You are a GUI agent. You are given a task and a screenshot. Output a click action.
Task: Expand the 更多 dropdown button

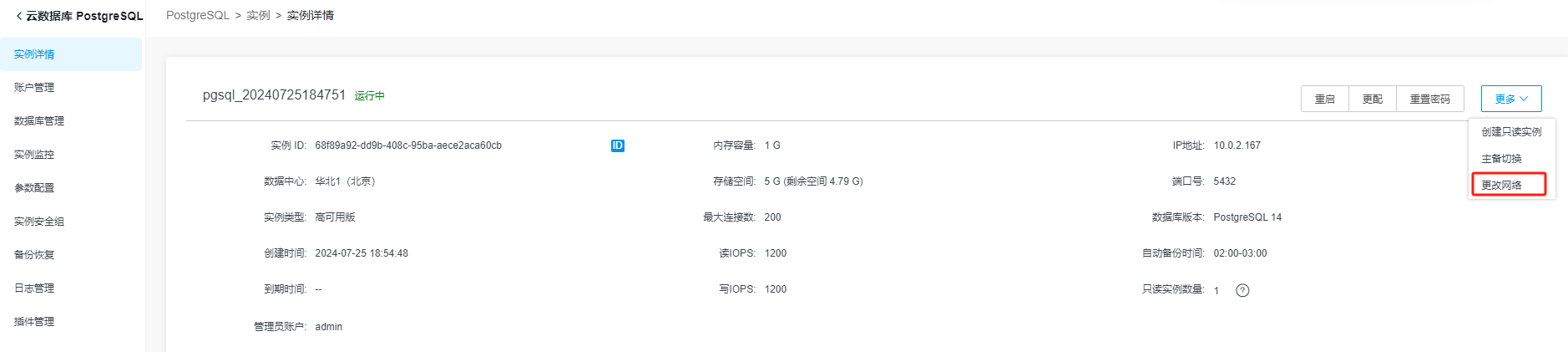tap(1511, 99)
